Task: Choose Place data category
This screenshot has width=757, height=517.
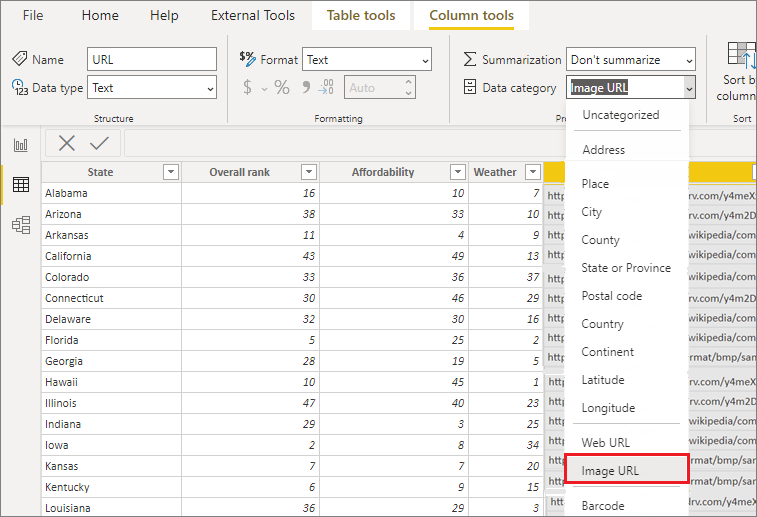Action: [x=595, y=184]
